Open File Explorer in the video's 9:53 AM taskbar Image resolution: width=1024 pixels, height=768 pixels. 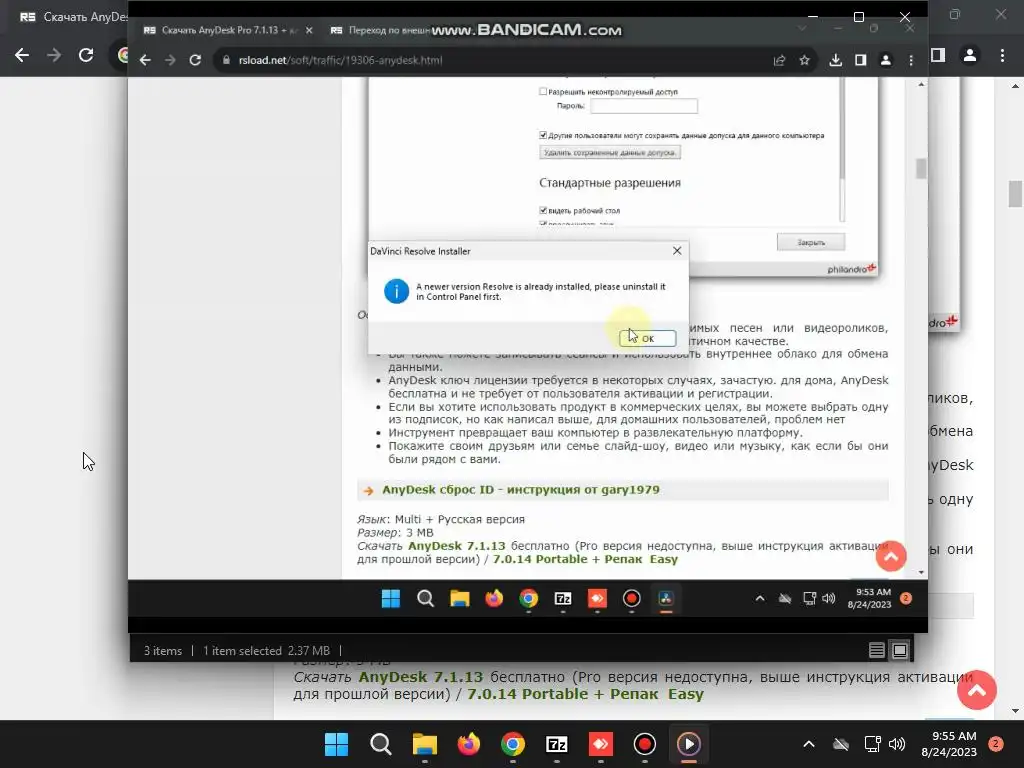click(x=460, y=598)
